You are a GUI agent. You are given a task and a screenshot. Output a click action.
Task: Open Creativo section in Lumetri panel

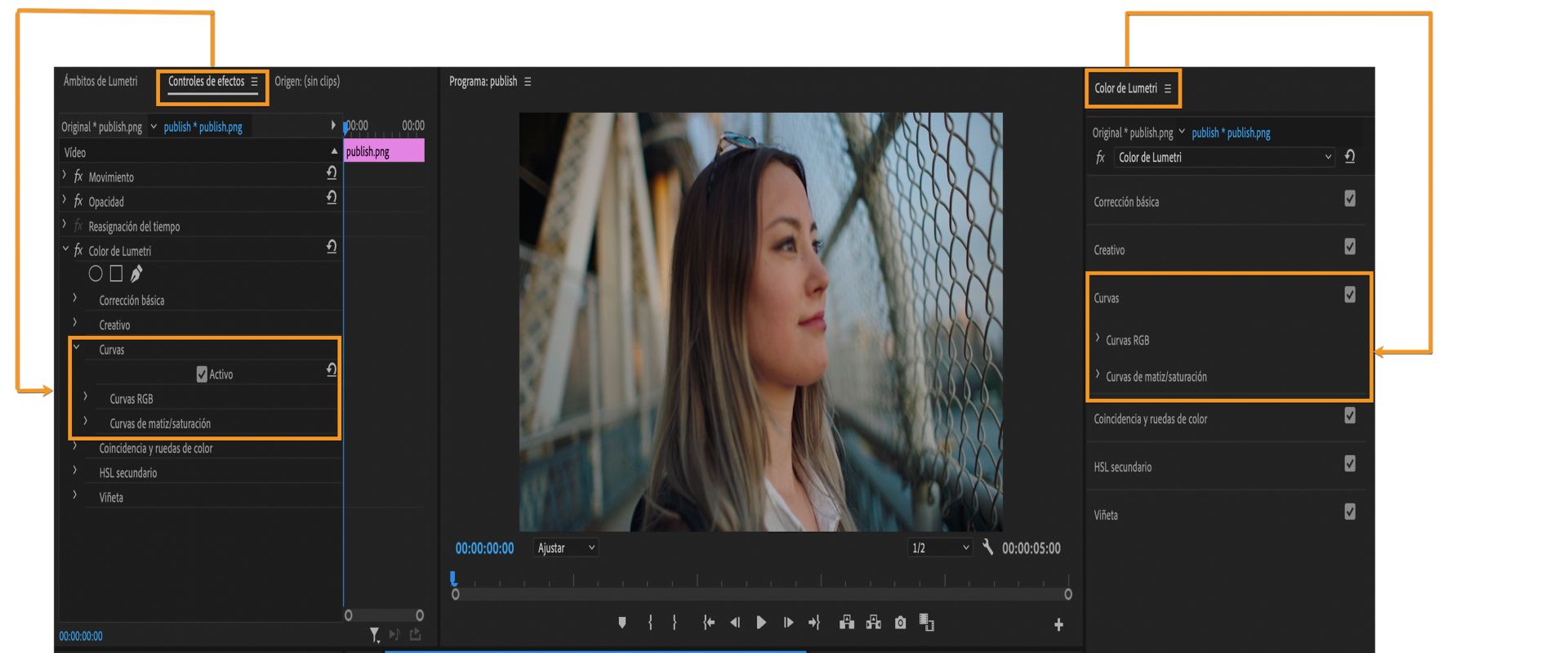(1109, 250)
